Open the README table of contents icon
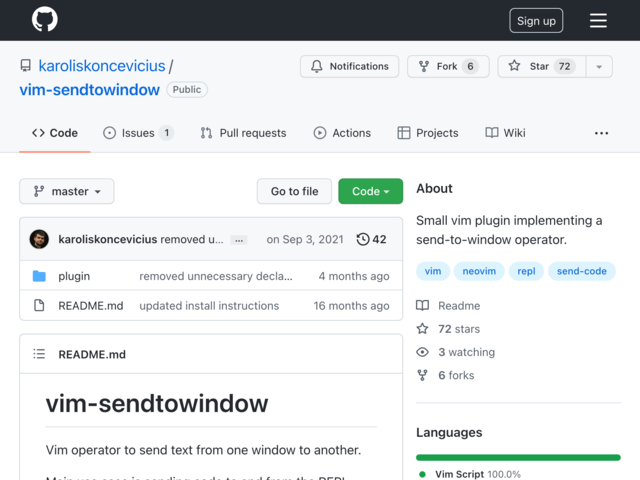The width and height of the screenshot is (640, 480). [39, 354]
